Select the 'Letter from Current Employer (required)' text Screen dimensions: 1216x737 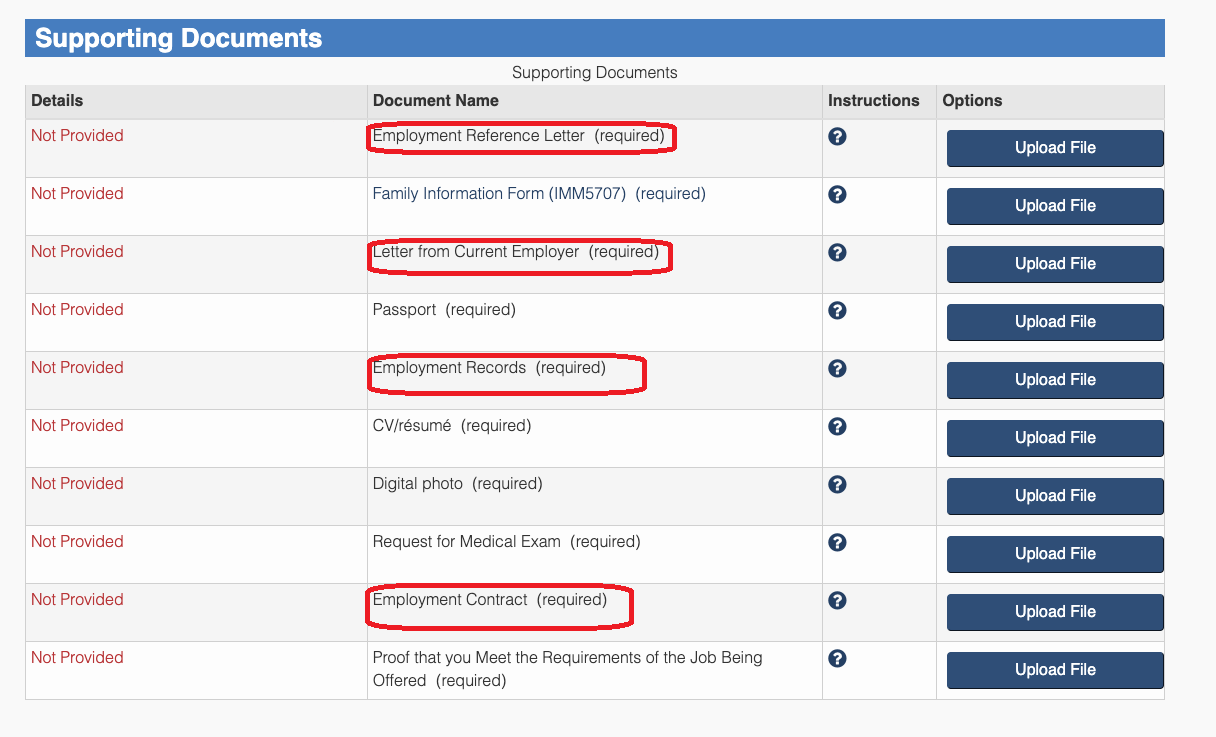[516, 252]
